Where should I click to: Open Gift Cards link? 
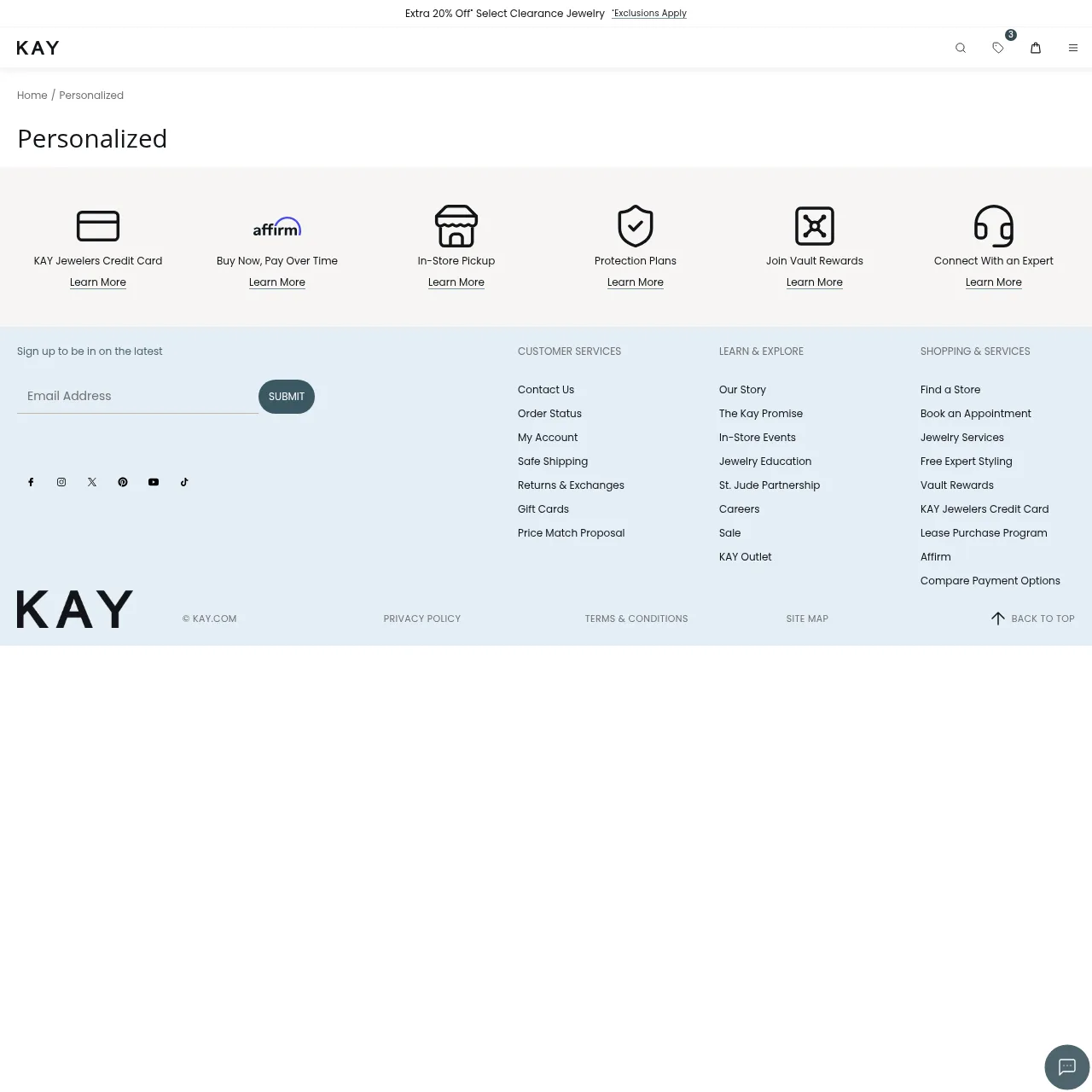click(543, 509)
